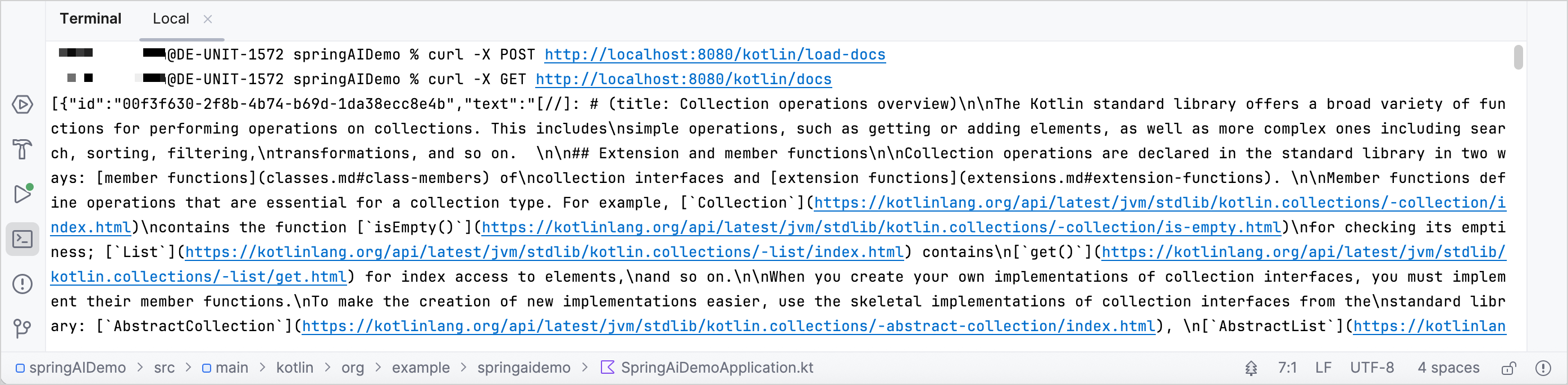Open notifications icon at status bar end
The width and height of the screenshot is (1568, 385).
click(x=1543, y=368)
